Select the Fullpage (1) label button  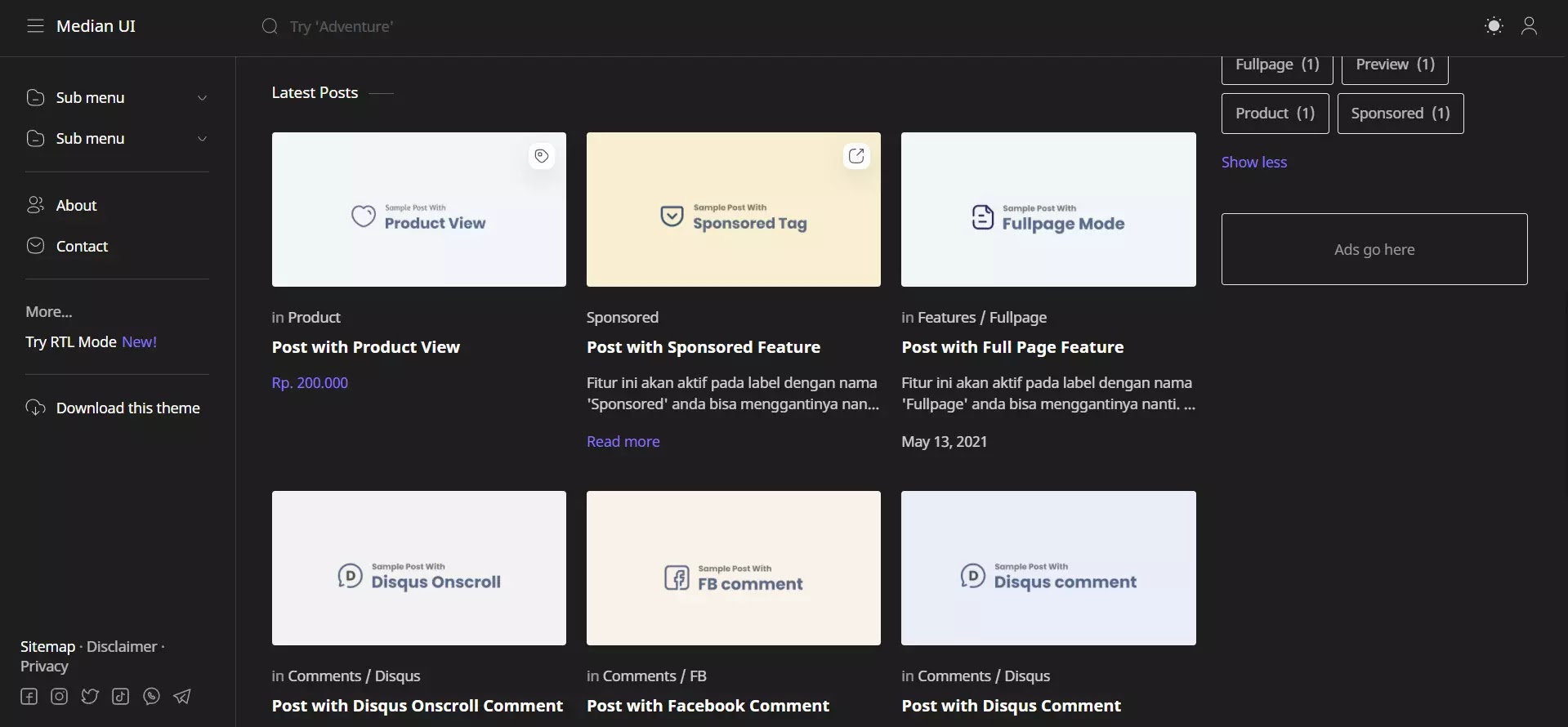(x=1277, y=67)
